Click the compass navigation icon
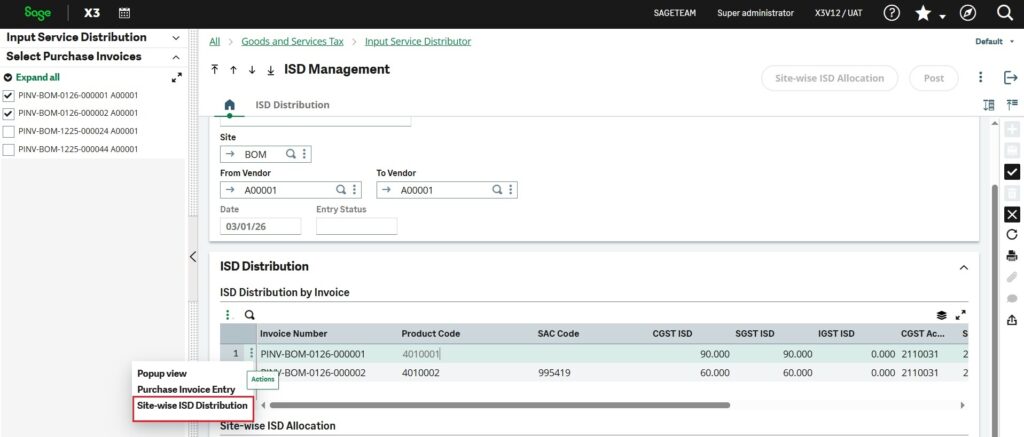Screen dimensions: 1024x437 967,13
